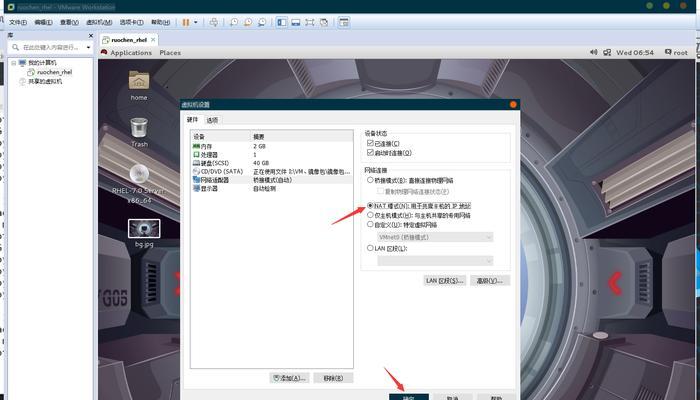
Task: Click the 高级(V)... advanced button
Action: click(x=490, y=280)
